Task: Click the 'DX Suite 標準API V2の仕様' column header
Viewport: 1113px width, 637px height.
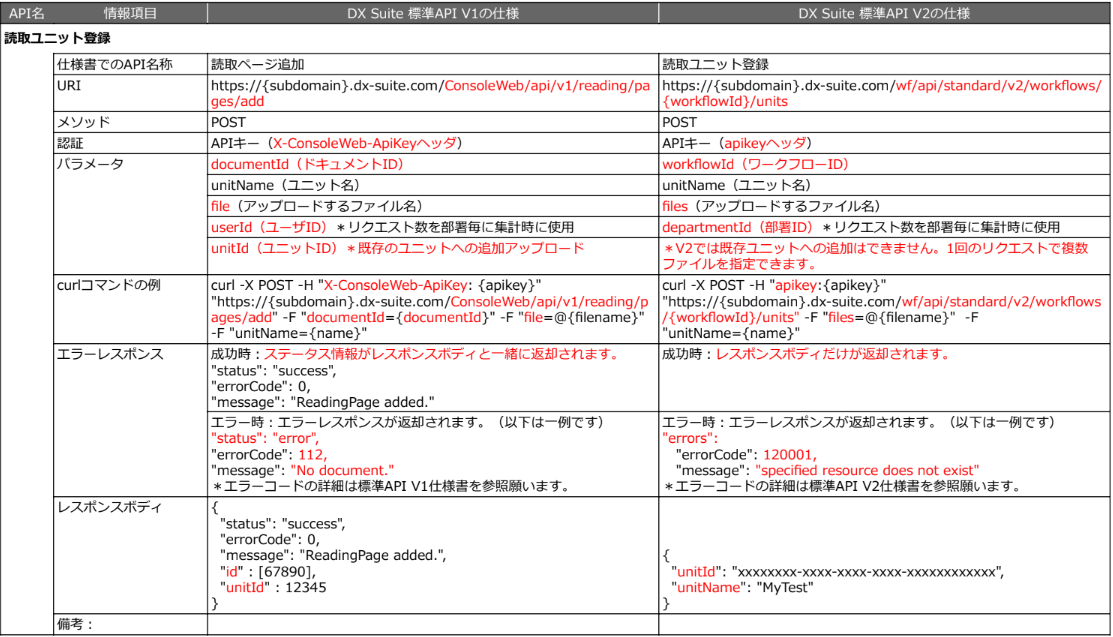Action: (x=884, y=13)
